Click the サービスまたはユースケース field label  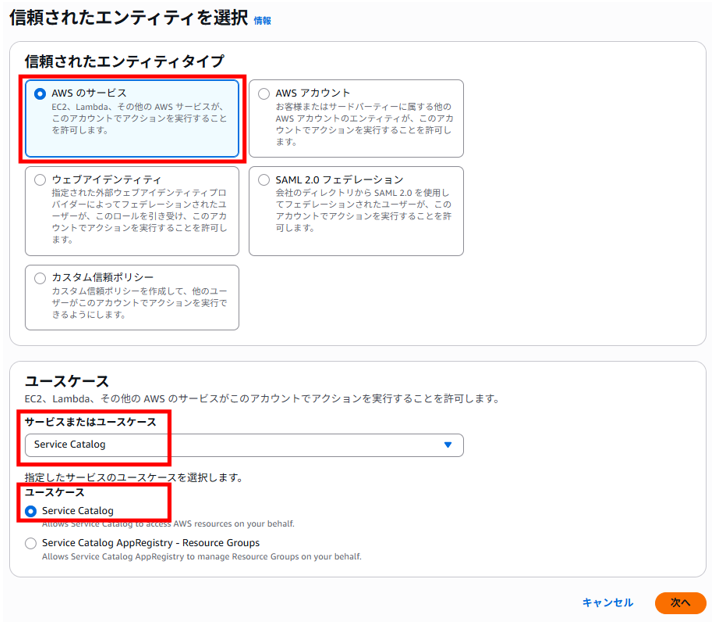coord(90,422)
